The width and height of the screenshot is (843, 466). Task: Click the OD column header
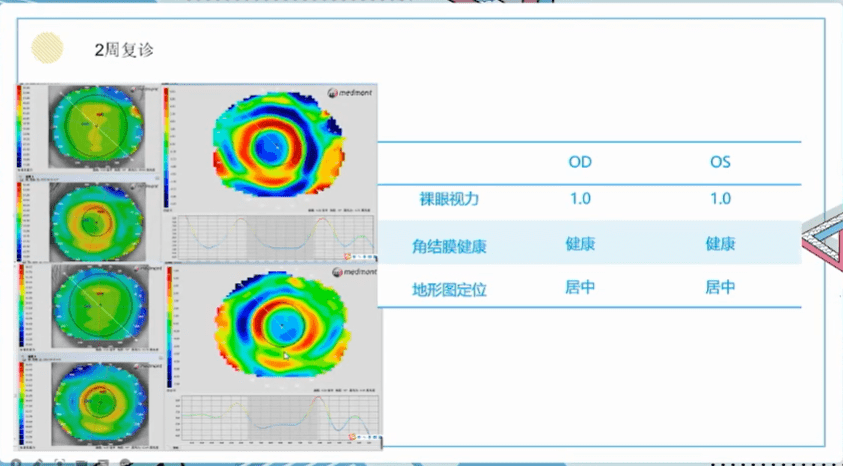tap(580, 161)
